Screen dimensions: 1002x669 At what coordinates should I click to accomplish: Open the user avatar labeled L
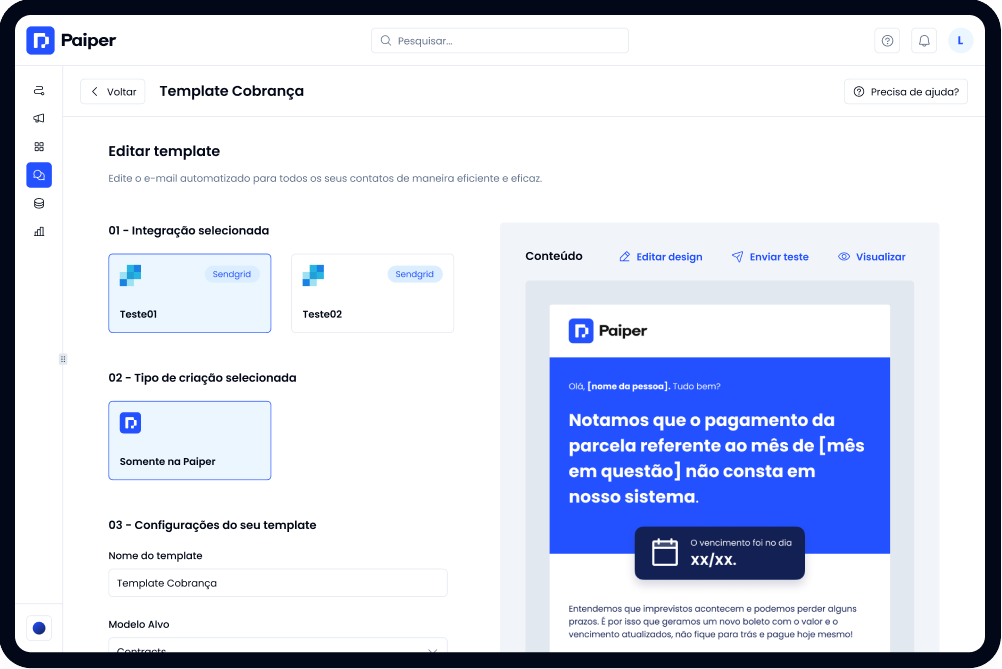click(960, 41)
